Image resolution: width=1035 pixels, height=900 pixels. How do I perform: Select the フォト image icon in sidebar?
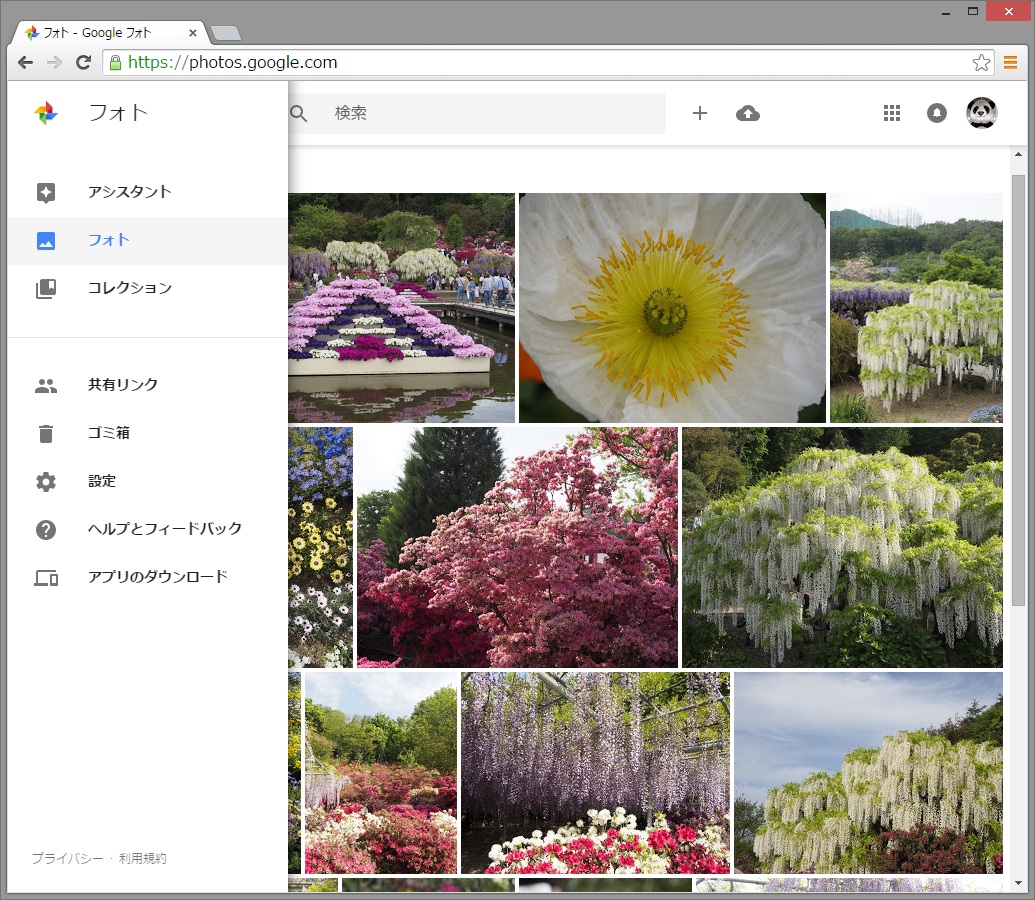46,240
